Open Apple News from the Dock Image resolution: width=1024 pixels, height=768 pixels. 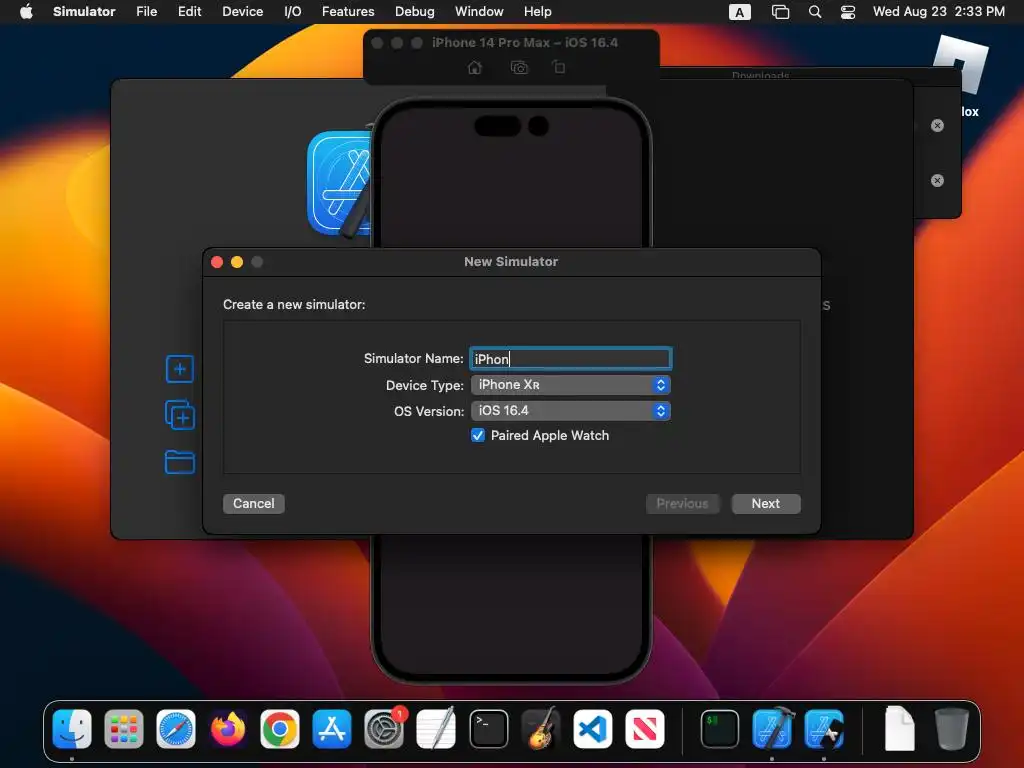coord(645,729)
